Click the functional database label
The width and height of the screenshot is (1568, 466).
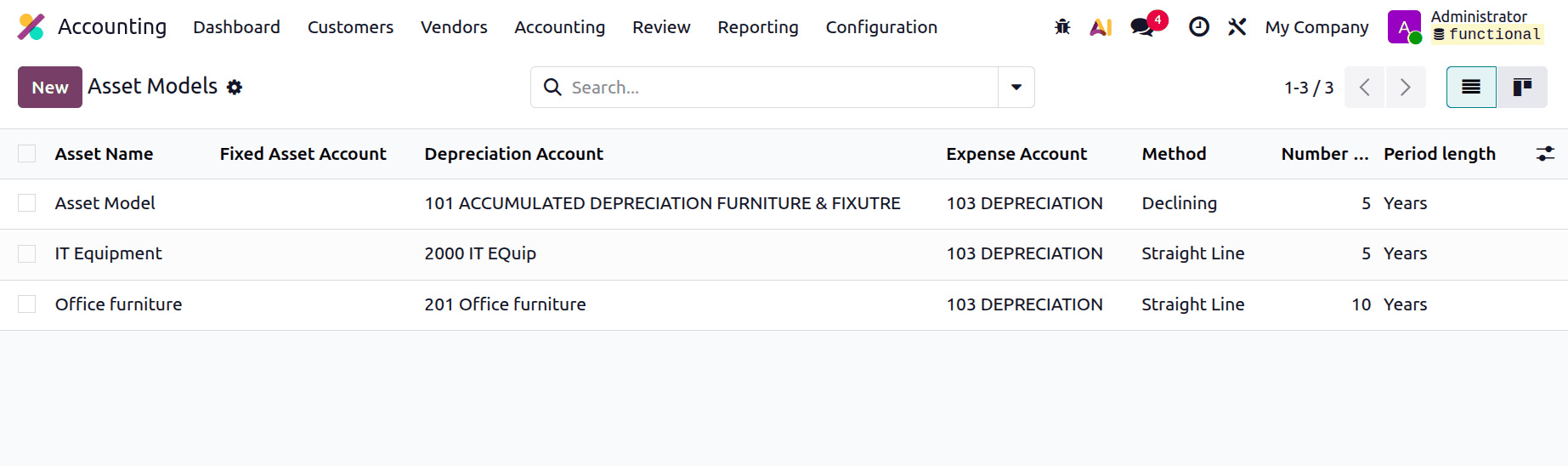pos(1486,35)
